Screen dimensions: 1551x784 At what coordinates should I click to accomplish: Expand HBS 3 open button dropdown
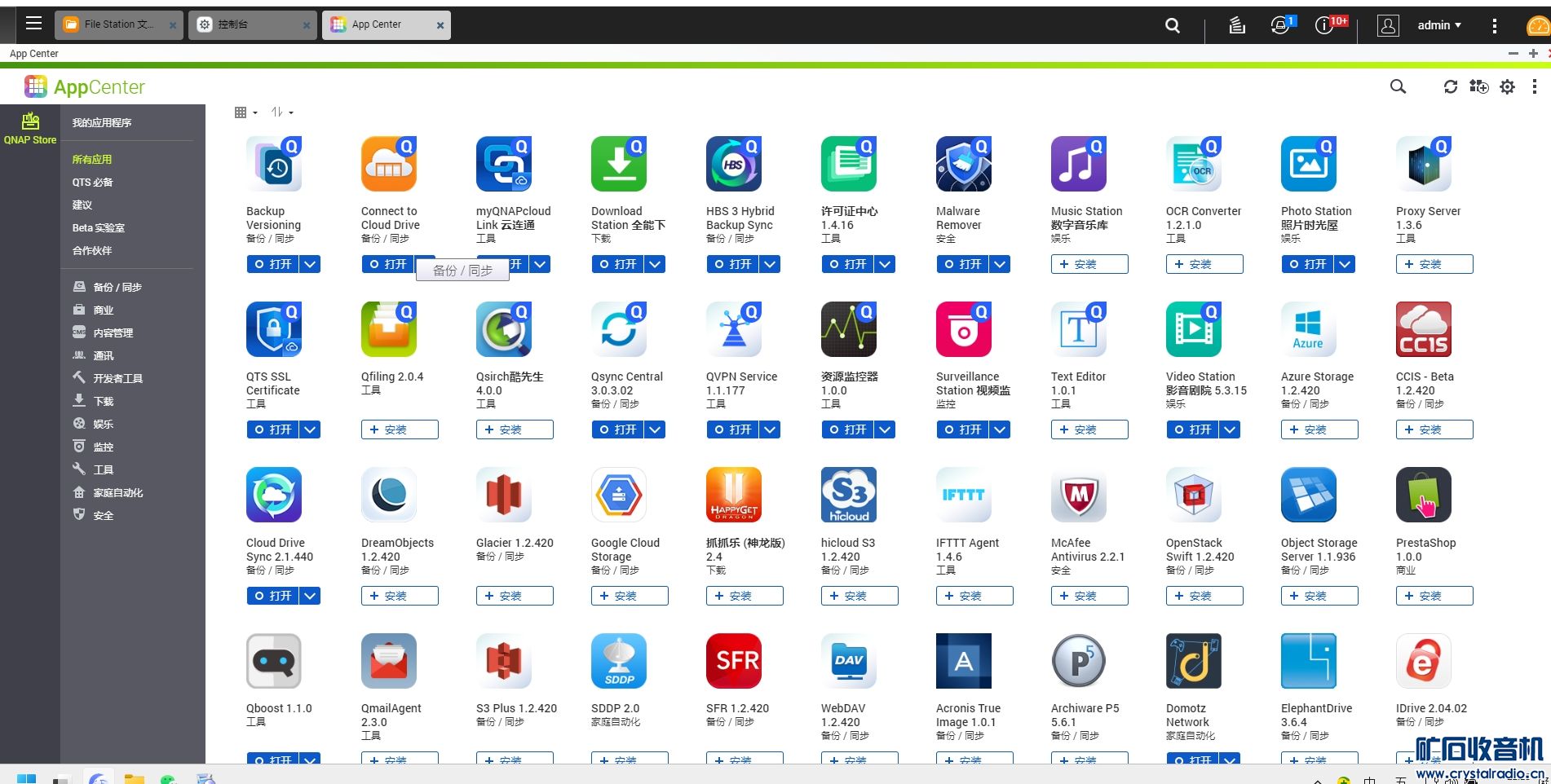[770, 264]
